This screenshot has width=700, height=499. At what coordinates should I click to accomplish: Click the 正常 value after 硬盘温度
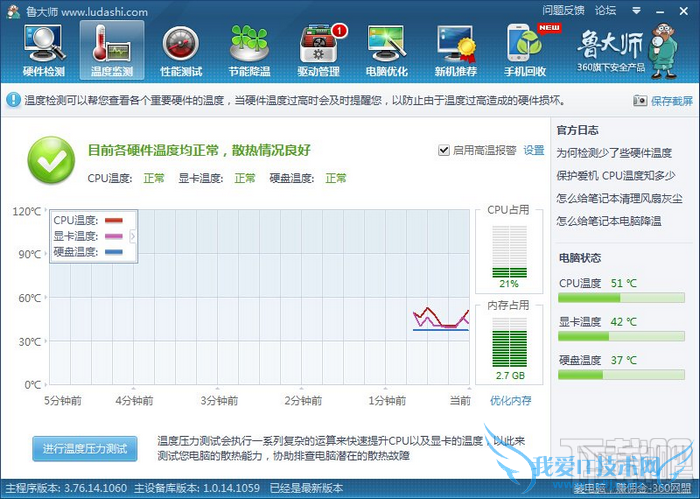pyautogui.click(x=336, y=179)
